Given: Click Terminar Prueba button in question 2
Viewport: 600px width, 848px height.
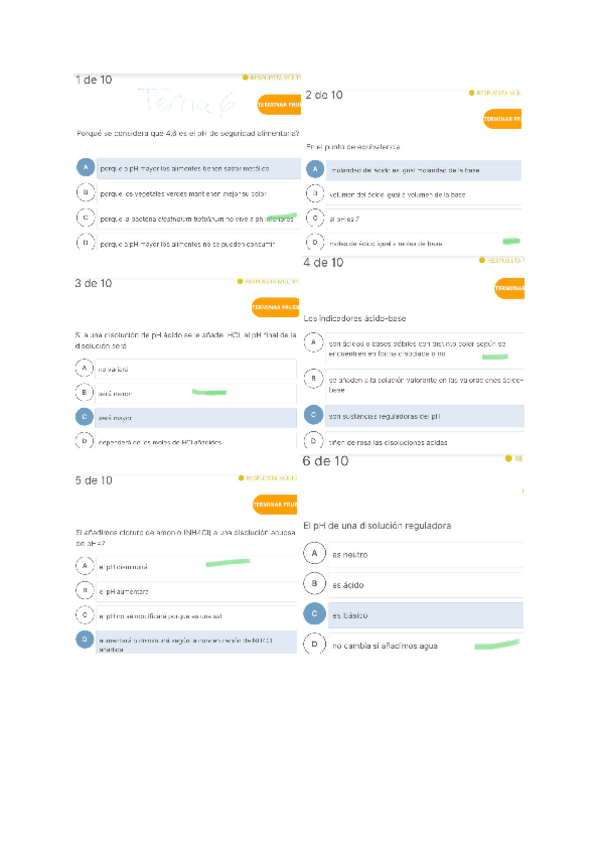Looking at the screenshot, I should coord(503,120).
